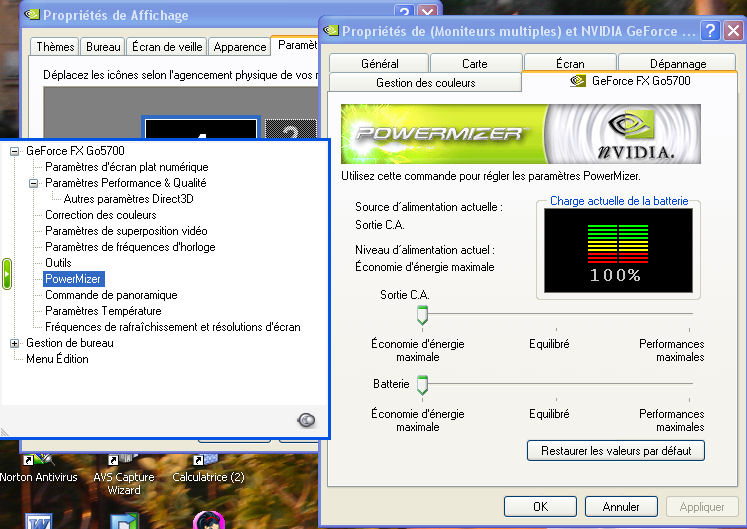The image size is (747, 529).
Task: Click the Sortie C.A. slider thumb
Action: [422, 315]
